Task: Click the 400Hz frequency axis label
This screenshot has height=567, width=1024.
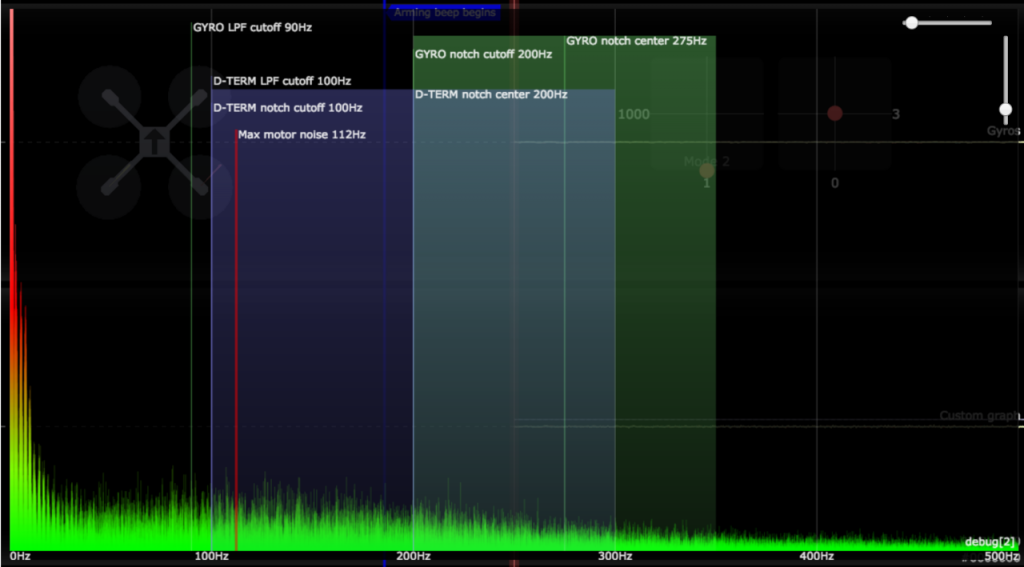Action: pyautogui.click(x=816, y=556)
